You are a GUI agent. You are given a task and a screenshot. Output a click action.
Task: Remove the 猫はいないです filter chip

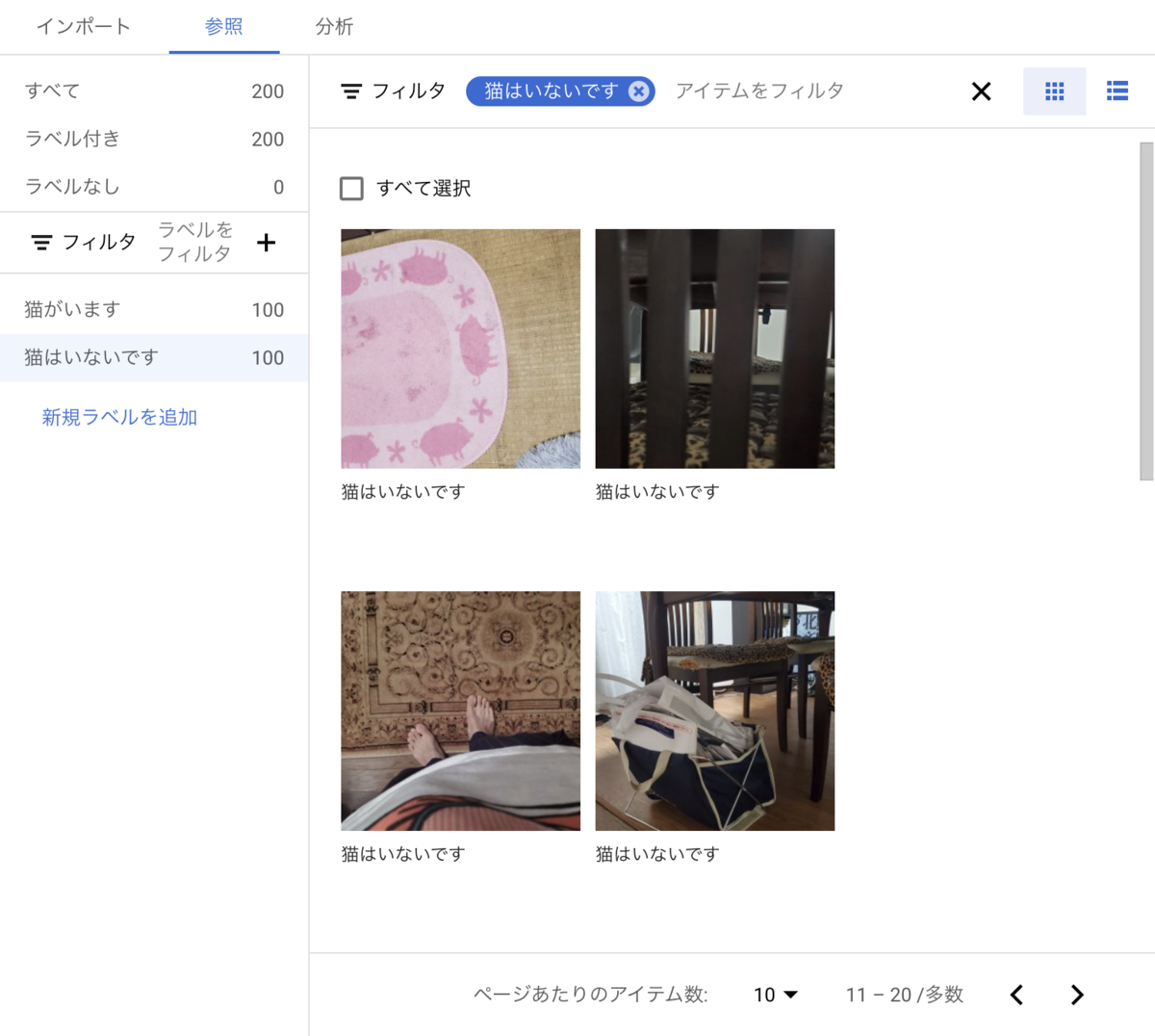(x=638, y=91)
